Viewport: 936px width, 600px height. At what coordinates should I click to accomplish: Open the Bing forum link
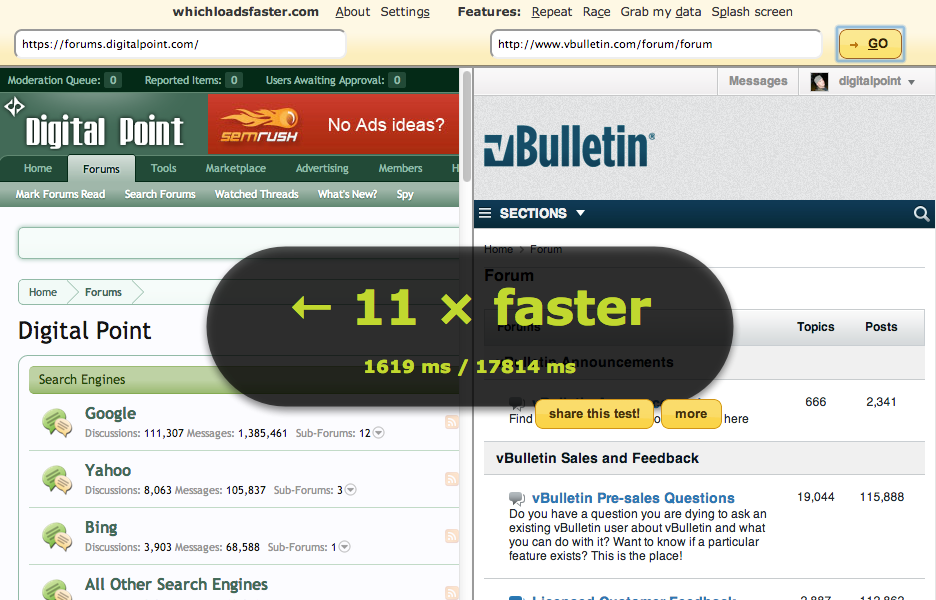(101, 527)
